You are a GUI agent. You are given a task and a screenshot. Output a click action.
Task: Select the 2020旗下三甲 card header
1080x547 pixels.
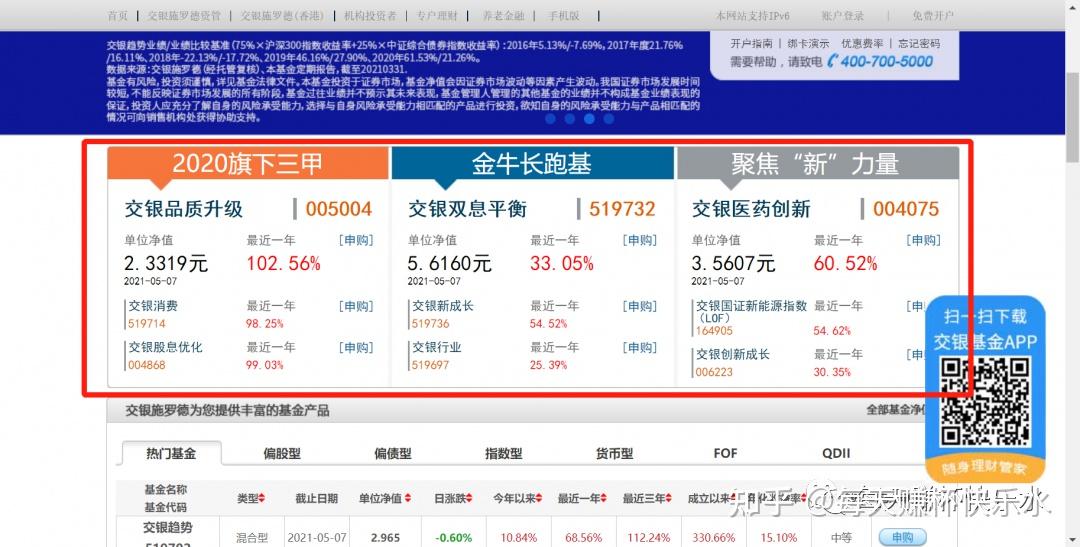[248, 163]
